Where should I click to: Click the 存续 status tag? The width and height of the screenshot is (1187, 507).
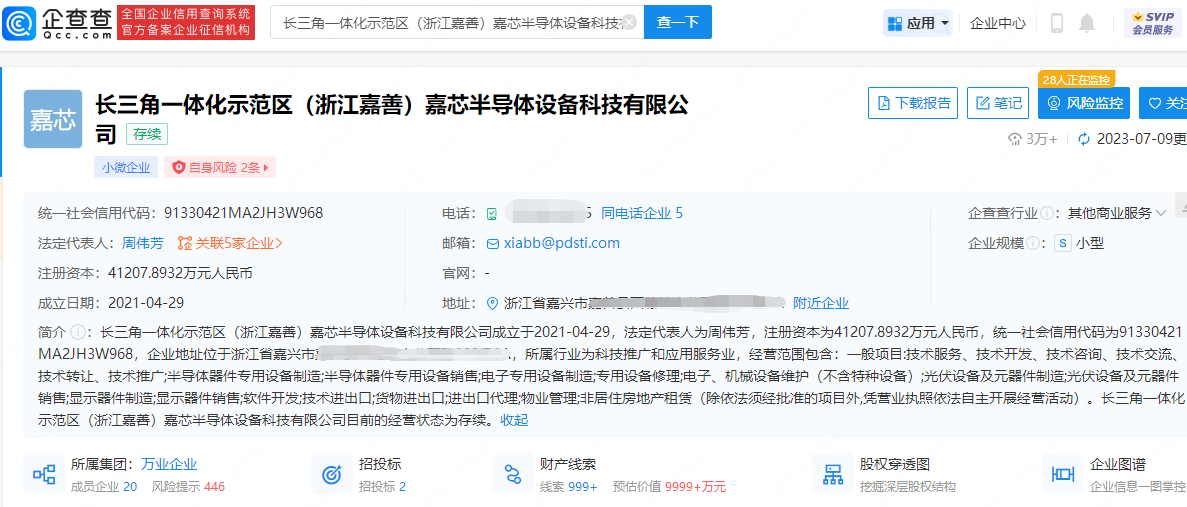[x=147, y=135]
